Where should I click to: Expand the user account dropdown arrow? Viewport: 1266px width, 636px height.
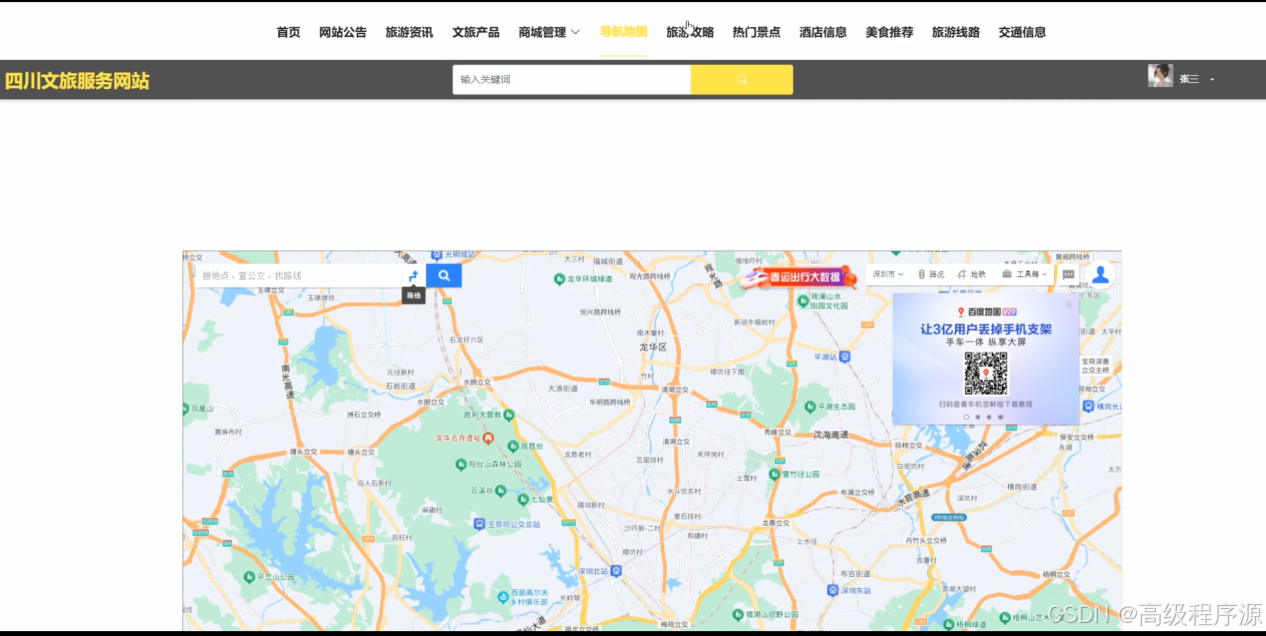[1212, 79]
